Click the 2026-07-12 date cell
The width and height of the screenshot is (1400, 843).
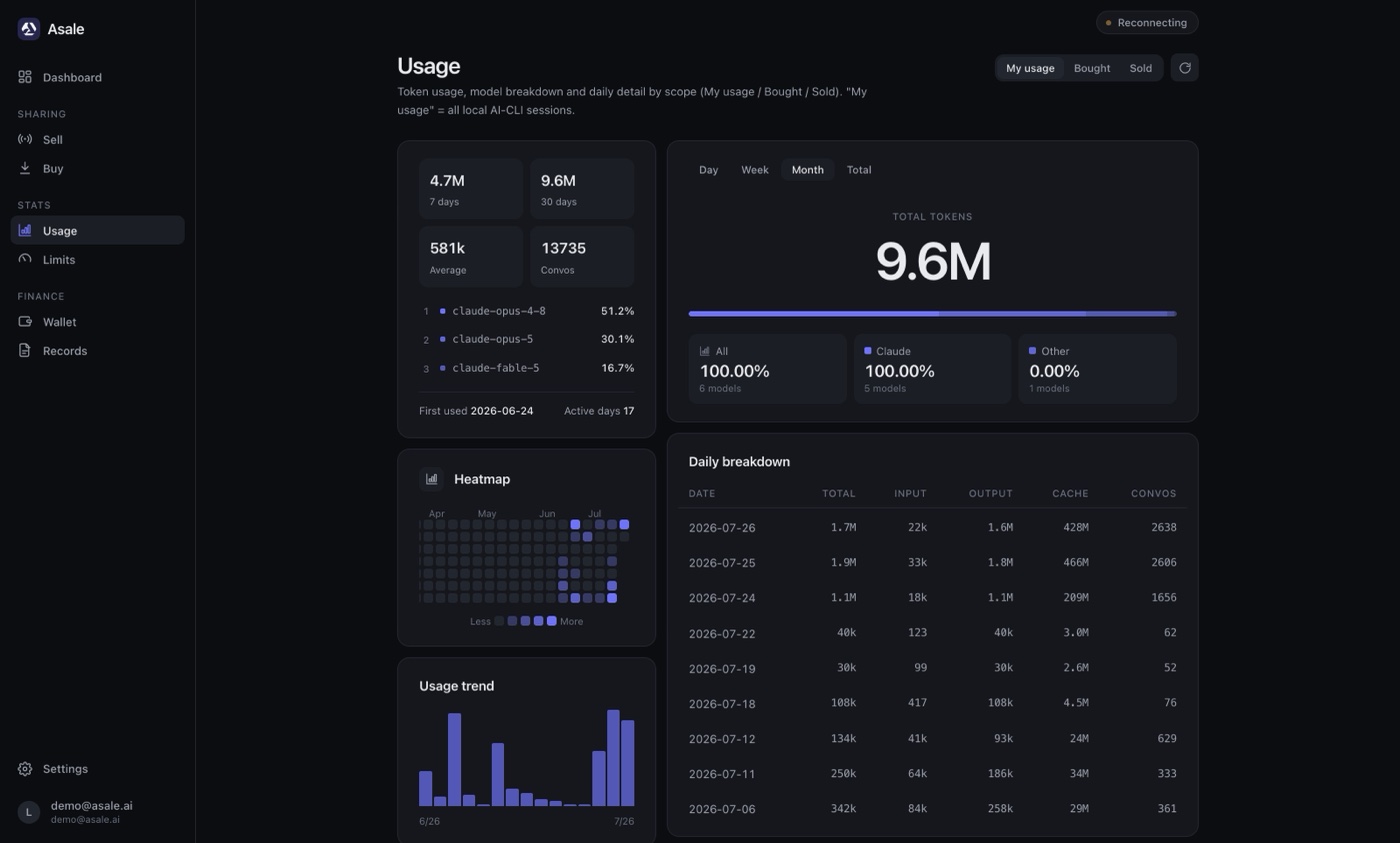click(x=722, y=739)
